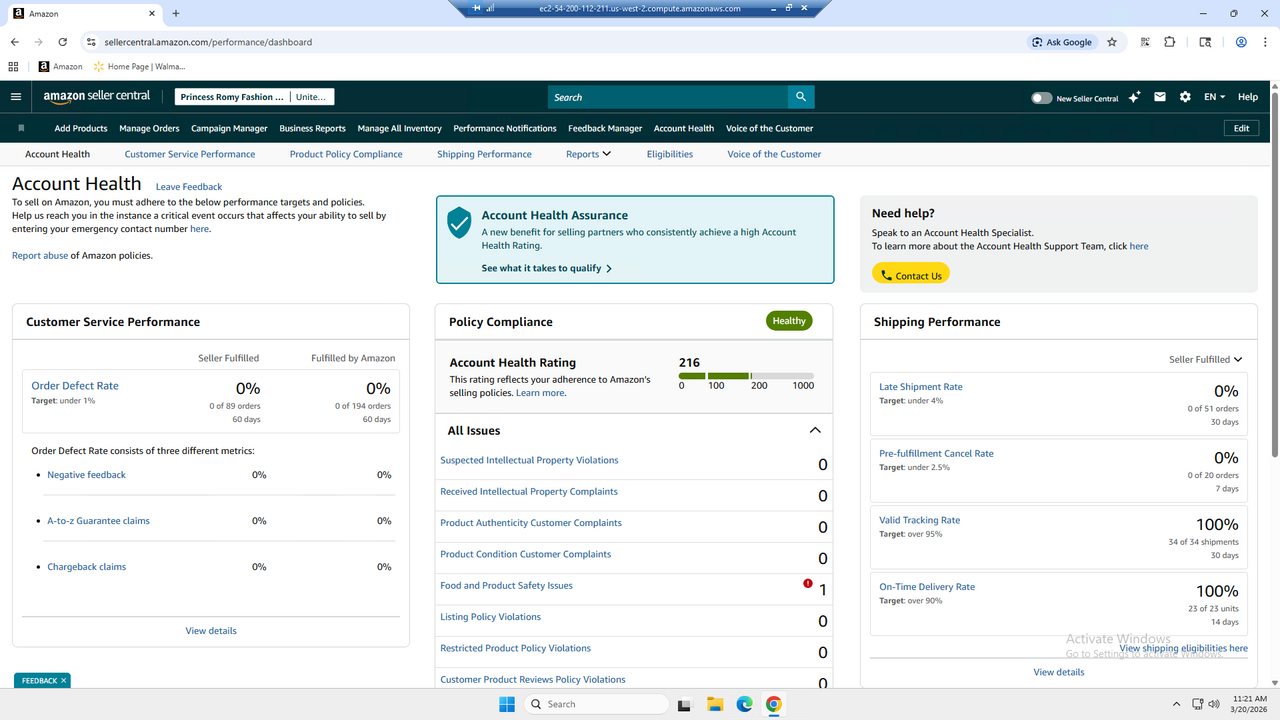The image size is (1280, 720).
Task: Click the red alert icon for Food Safety Issues
Action: point(808,584)
